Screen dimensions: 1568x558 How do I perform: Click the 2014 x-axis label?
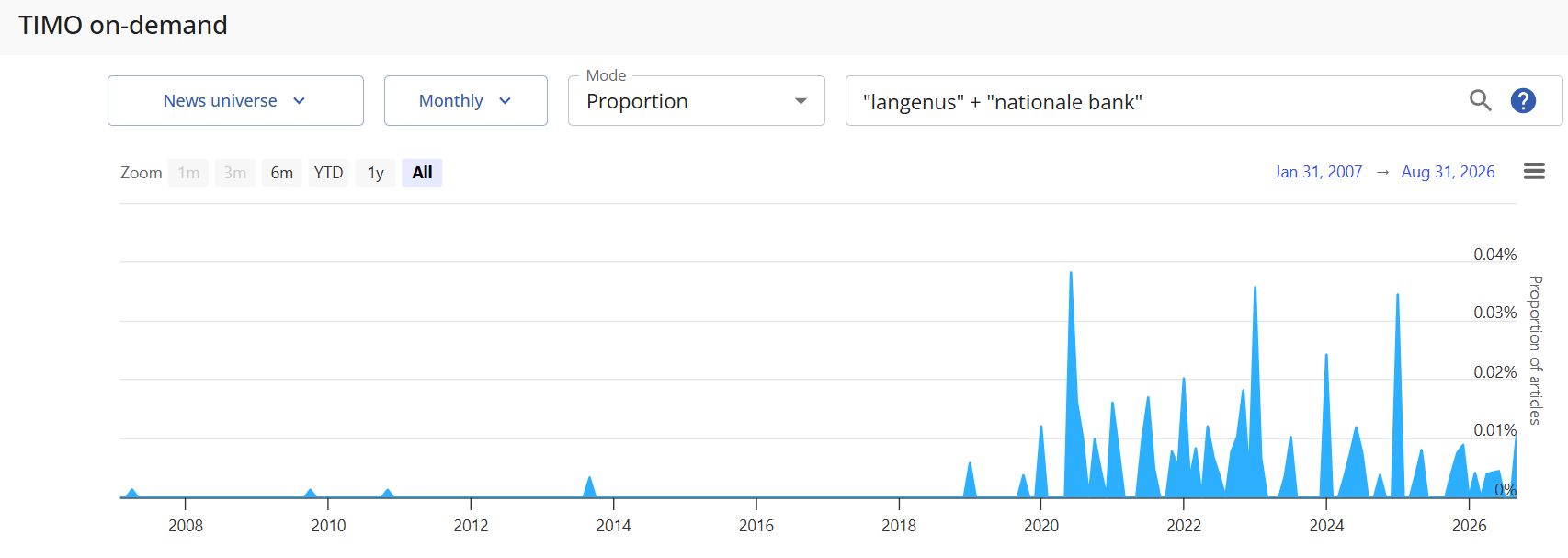point(613,526)
